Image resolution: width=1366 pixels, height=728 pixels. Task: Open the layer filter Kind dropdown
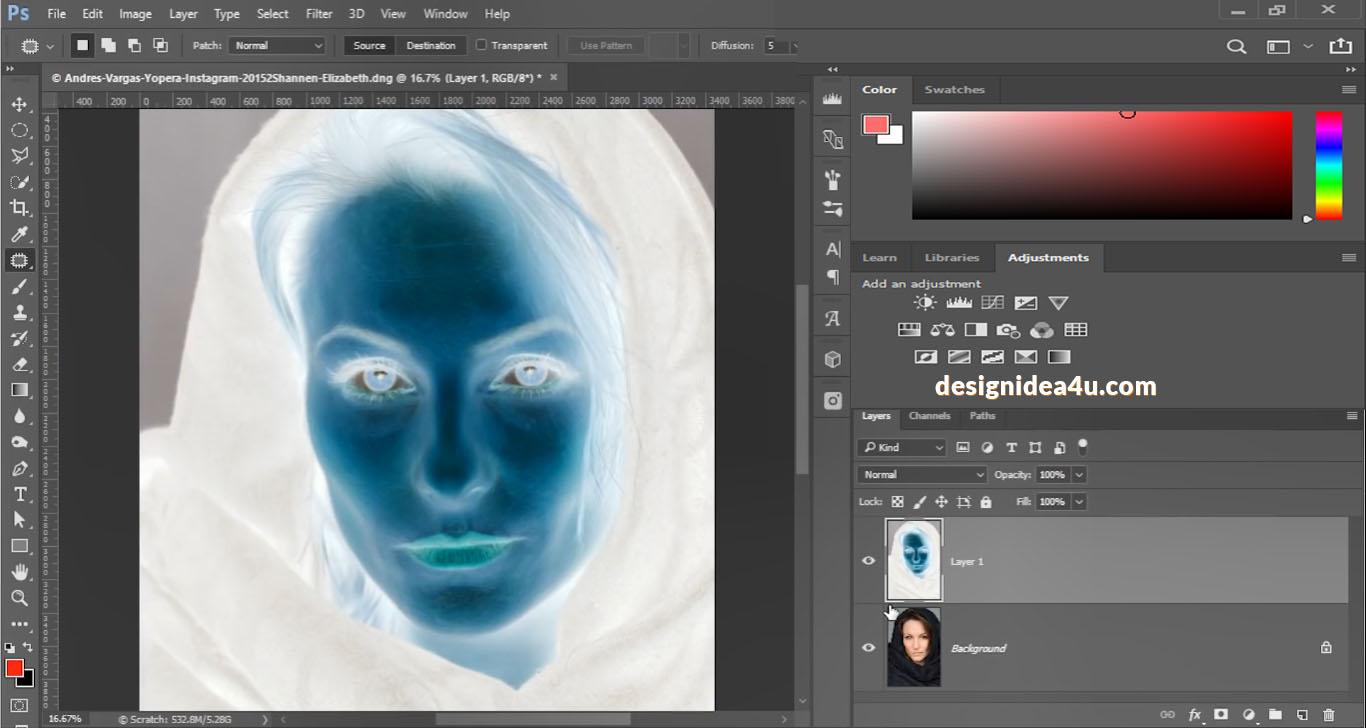click(x=902, y=448)
